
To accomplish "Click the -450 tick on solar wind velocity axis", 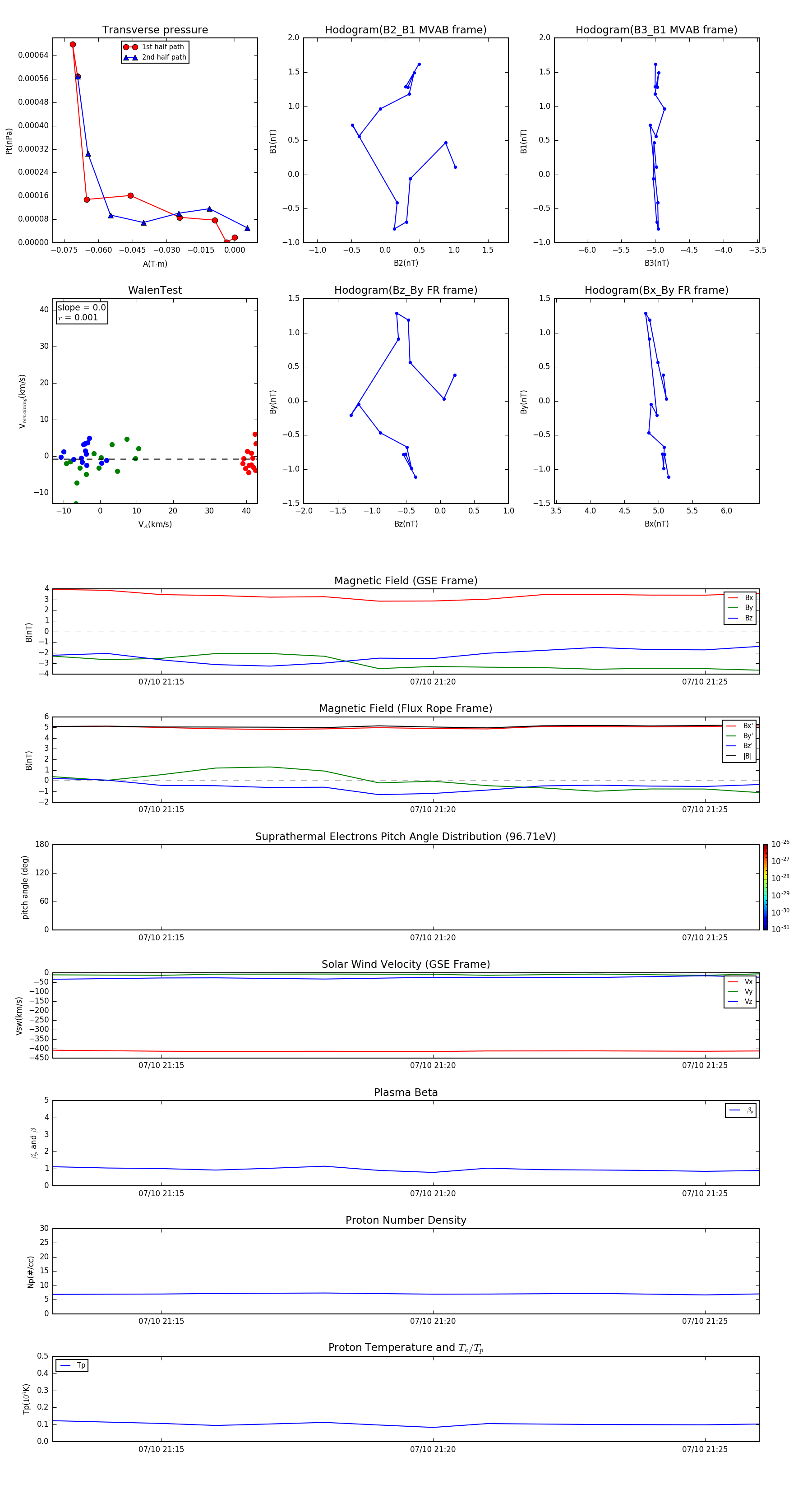I will click(x=40, y=1058).
